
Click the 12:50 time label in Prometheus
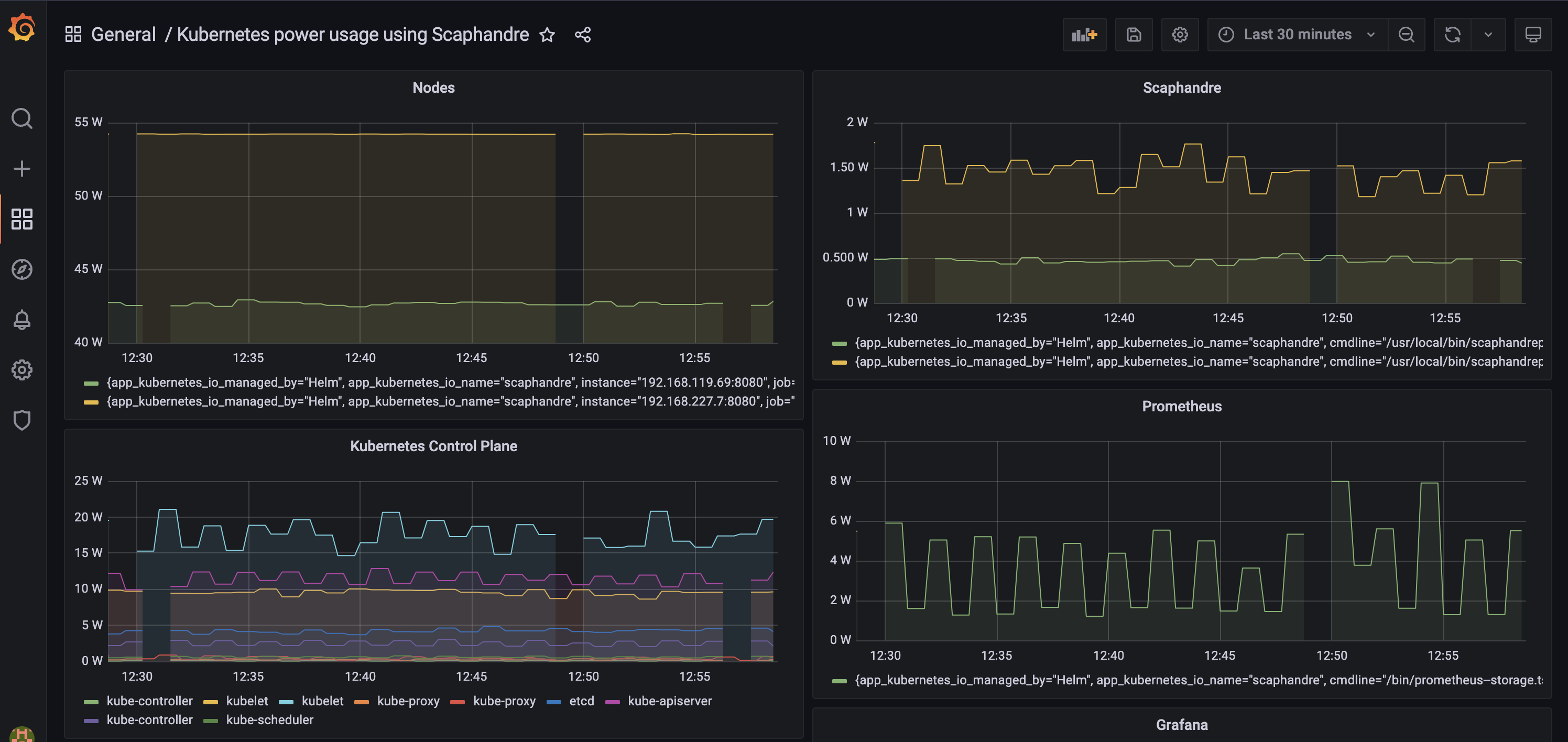click(1331, 656)
